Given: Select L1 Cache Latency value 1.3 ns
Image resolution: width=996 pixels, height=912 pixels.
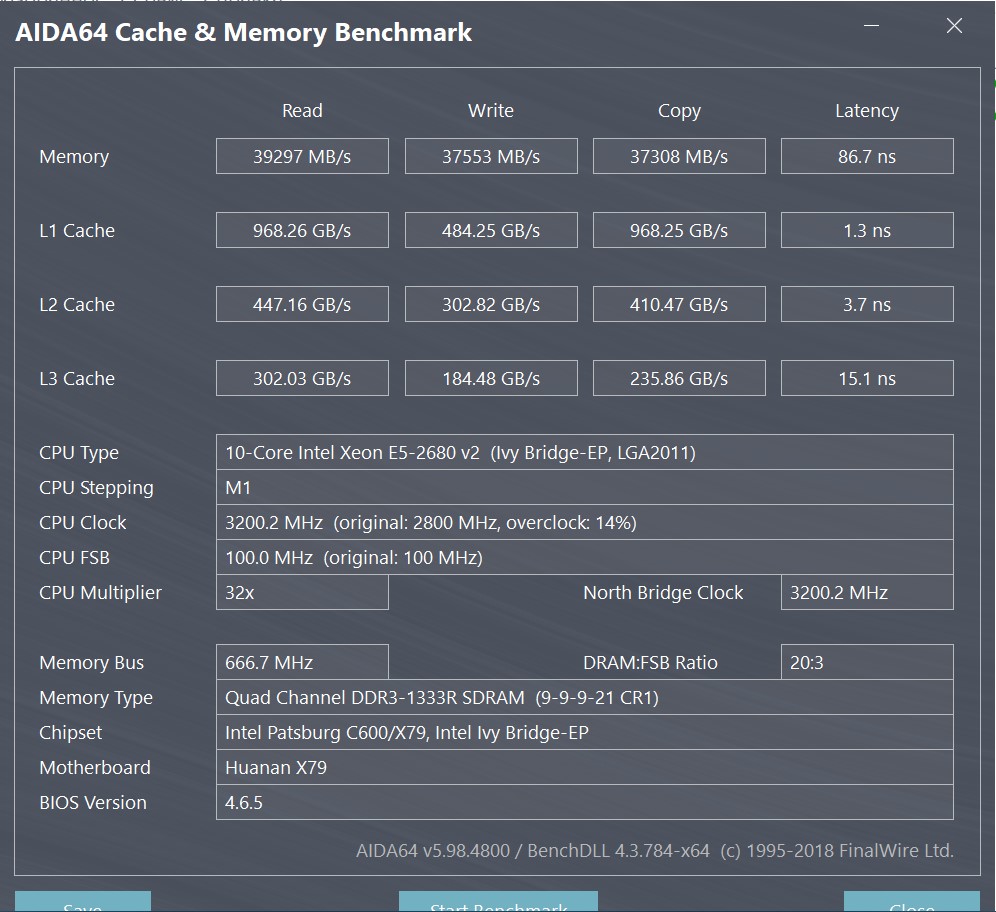Looking at the screenshot, I should pos(867,230).
